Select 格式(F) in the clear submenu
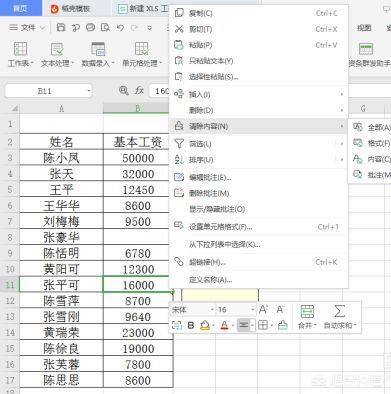The height and width of the screenshot is (394, 391). pos(370,143)
